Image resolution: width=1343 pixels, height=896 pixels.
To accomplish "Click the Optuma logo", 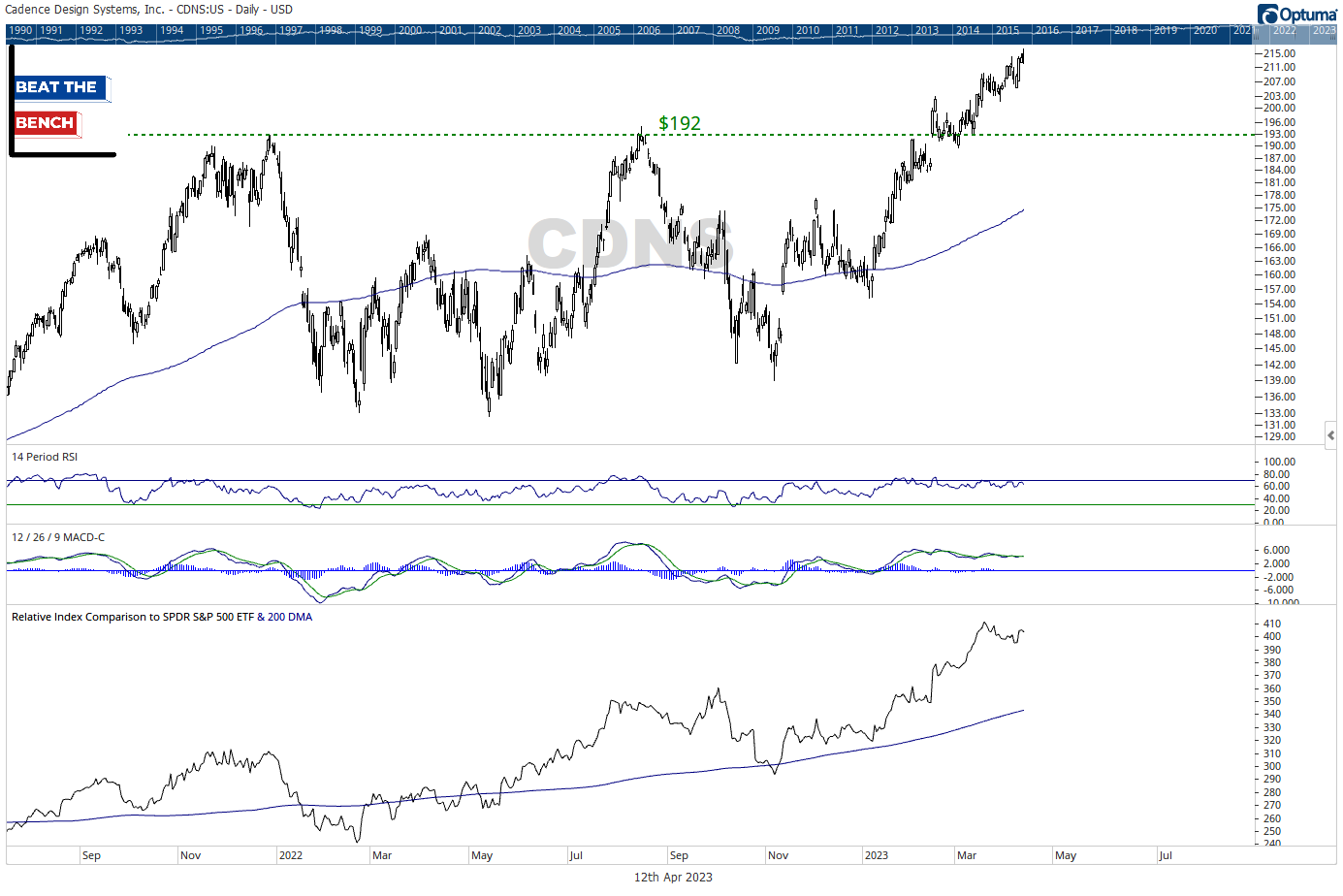I will point(1297,14).
